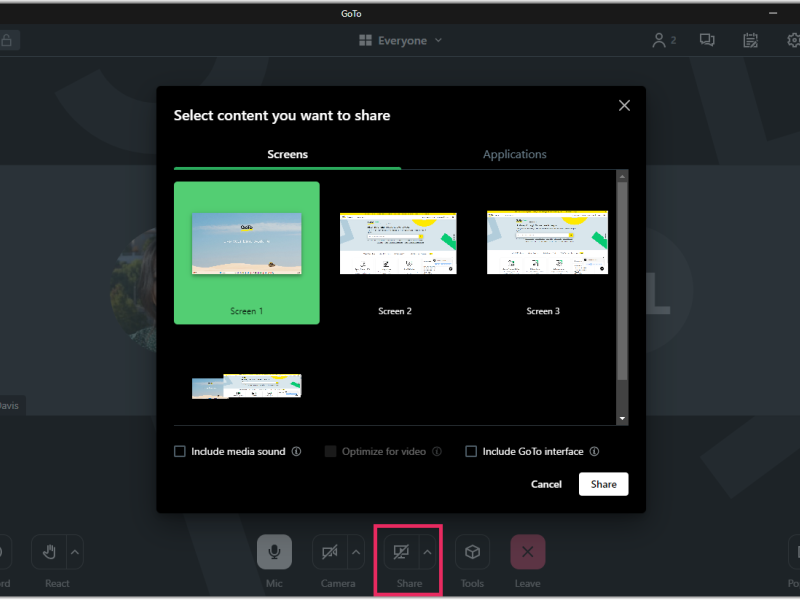Click the meeting lock icon
Screen dimensions: 800x600
(7, 40)
